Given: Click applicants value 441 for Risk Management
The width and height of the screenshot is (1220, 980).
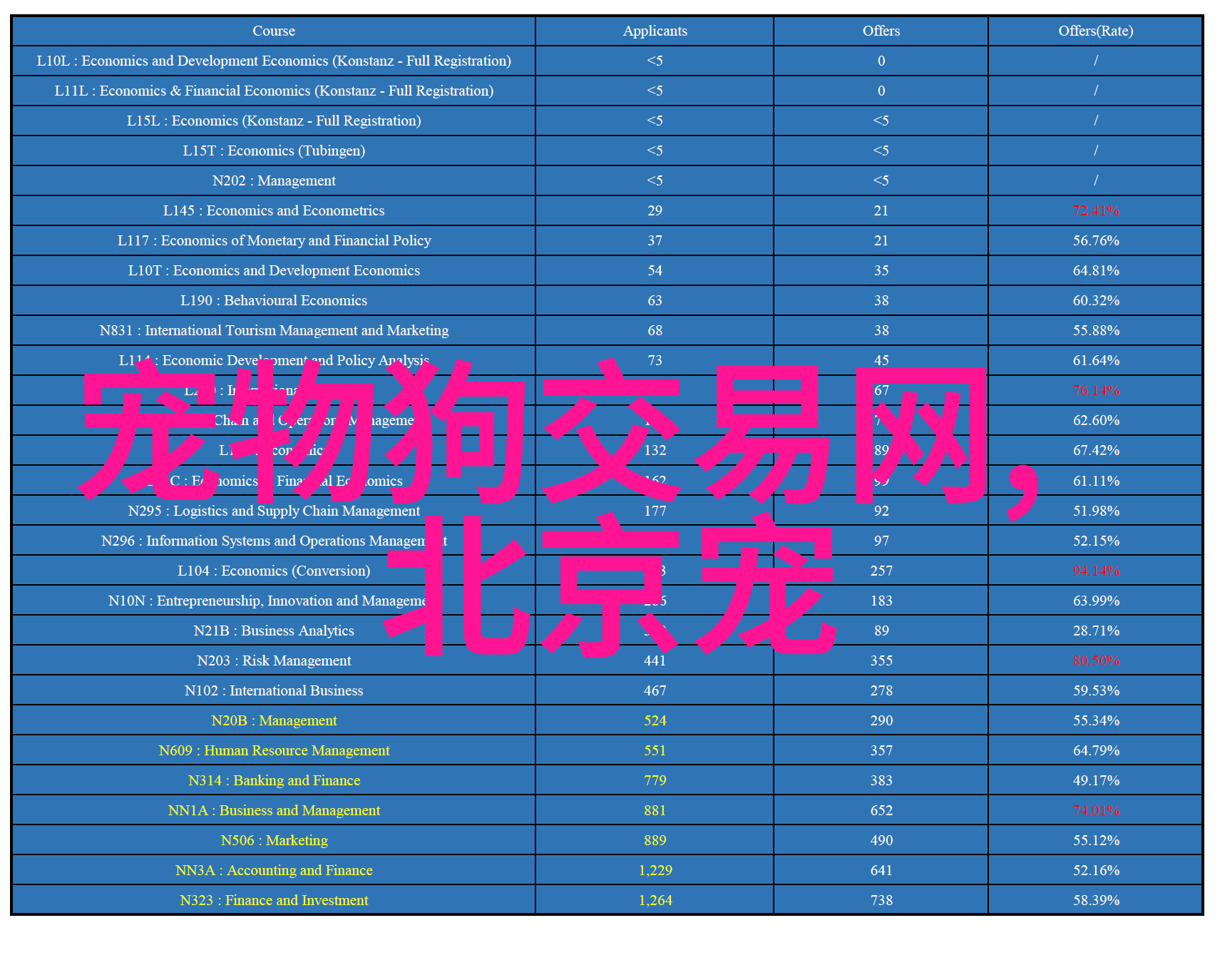Looking at the screenshot, I should coord(655,660).
